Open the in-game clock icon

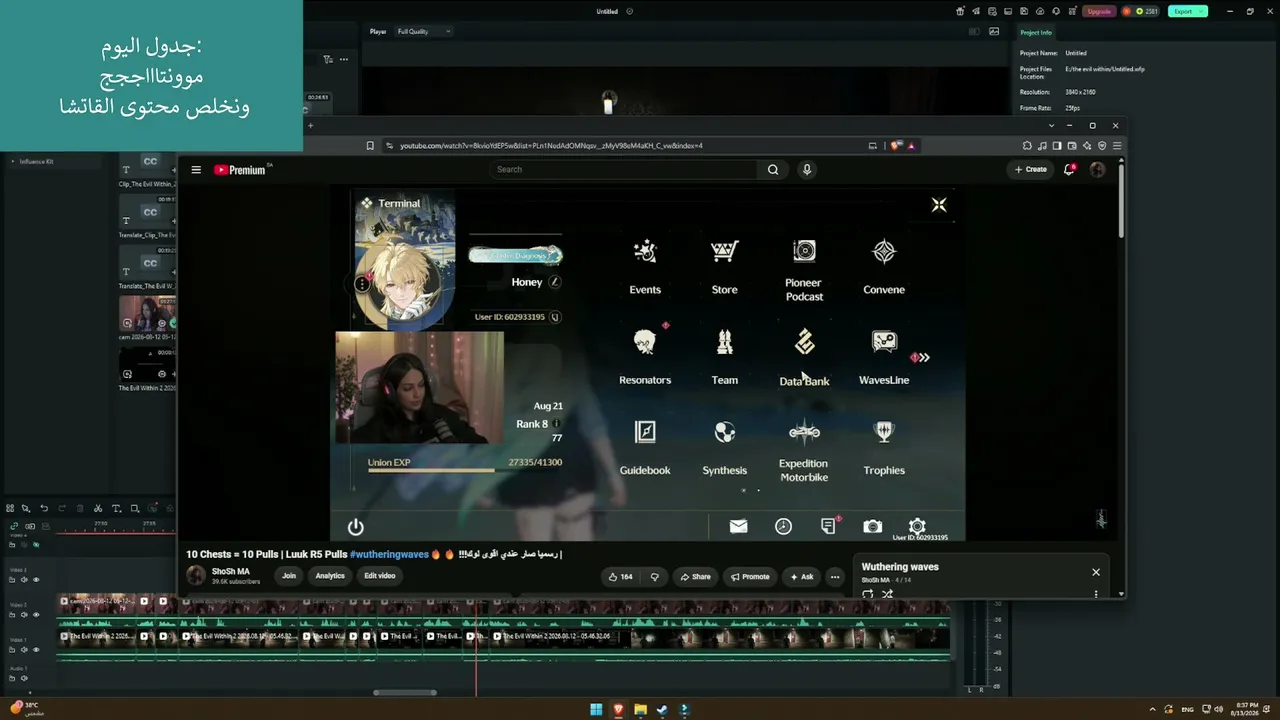783,526
